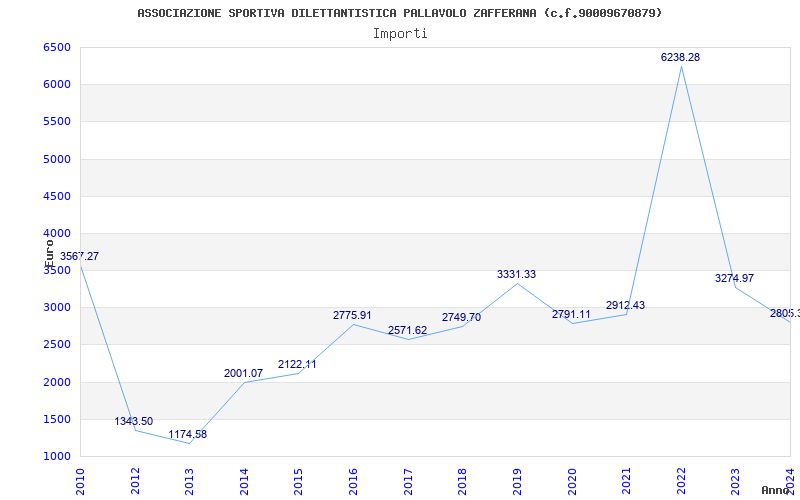Image resolution: width=800 pixels, height=500 pixels.
Task: Click x-axis year label 2012
Action: tap(135, 481)
